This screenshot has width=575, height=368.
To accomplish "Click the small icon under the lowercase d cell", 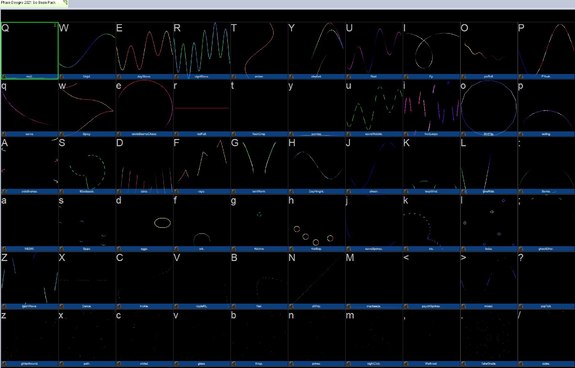I will [x=119, y=249].
